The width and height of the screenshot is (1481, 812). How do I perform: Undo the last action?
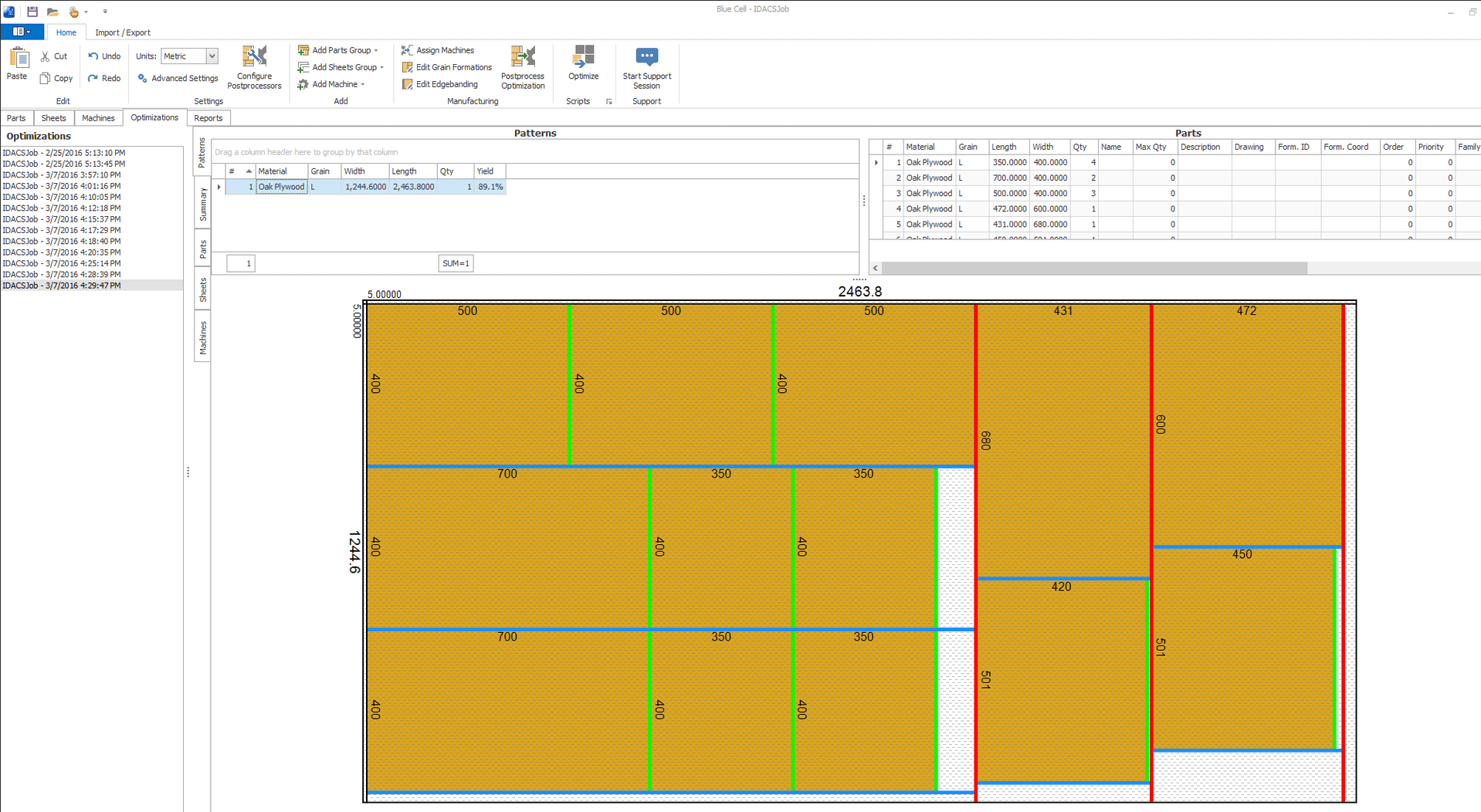tap(104, 56)
